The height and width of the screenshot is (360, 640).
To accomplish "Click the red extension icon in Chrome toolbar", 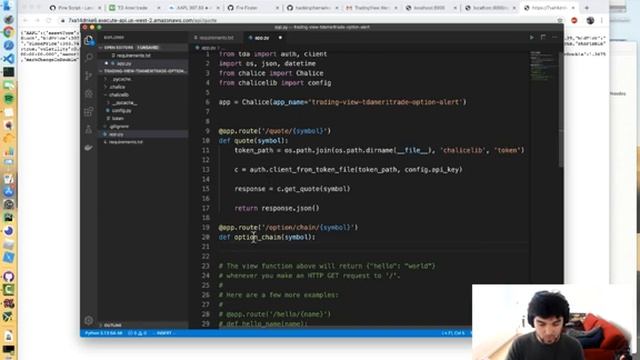I will [574, 20].
